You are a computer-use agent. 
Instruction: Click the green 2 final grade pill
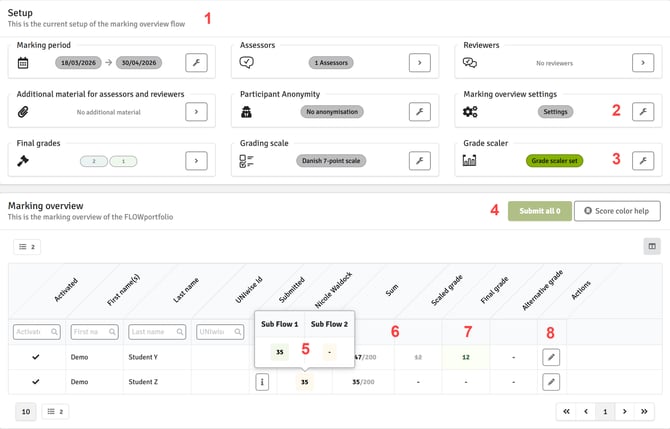coord(94,161)
